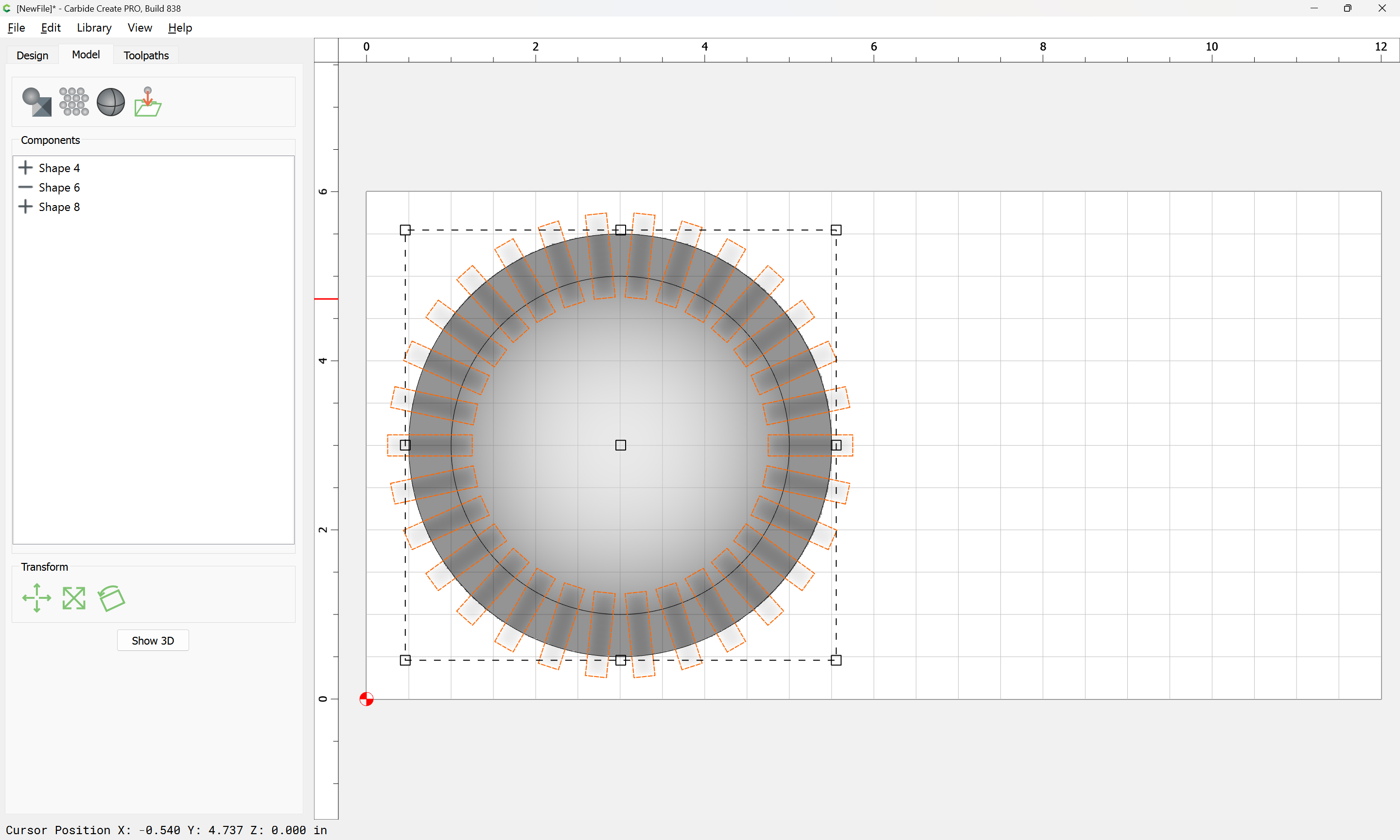Click the add shape model icon
Viewport: 1400px width, 840px height.
click(x=37, y=102)
